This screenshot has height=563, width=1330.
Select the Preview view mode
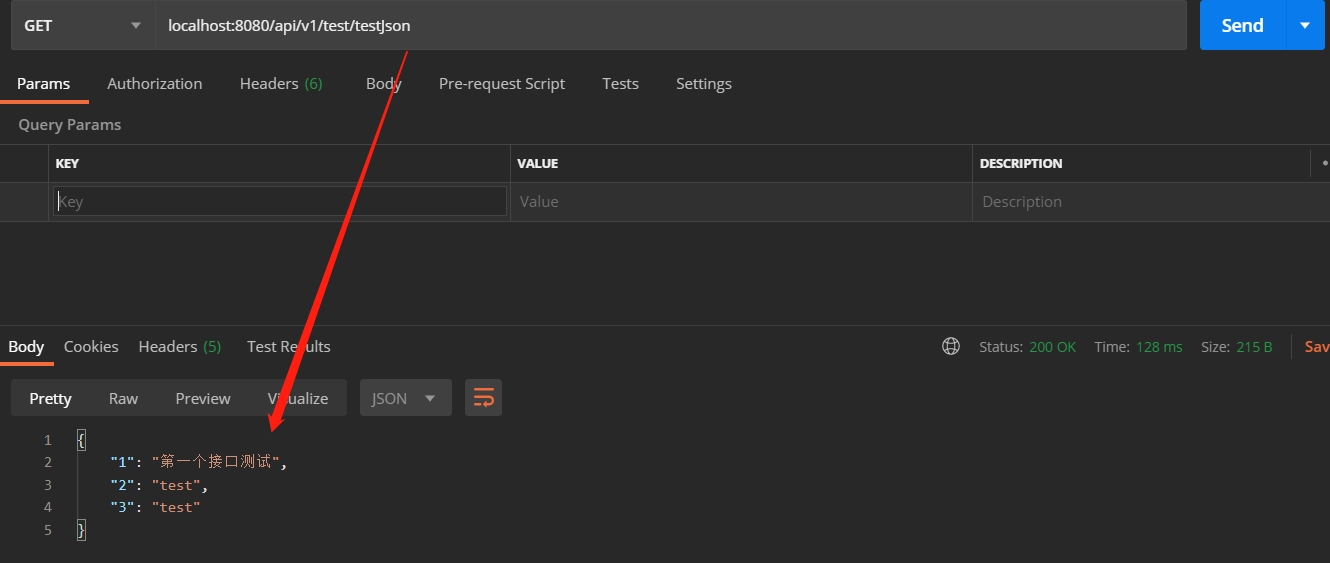[x=203, y=398]
